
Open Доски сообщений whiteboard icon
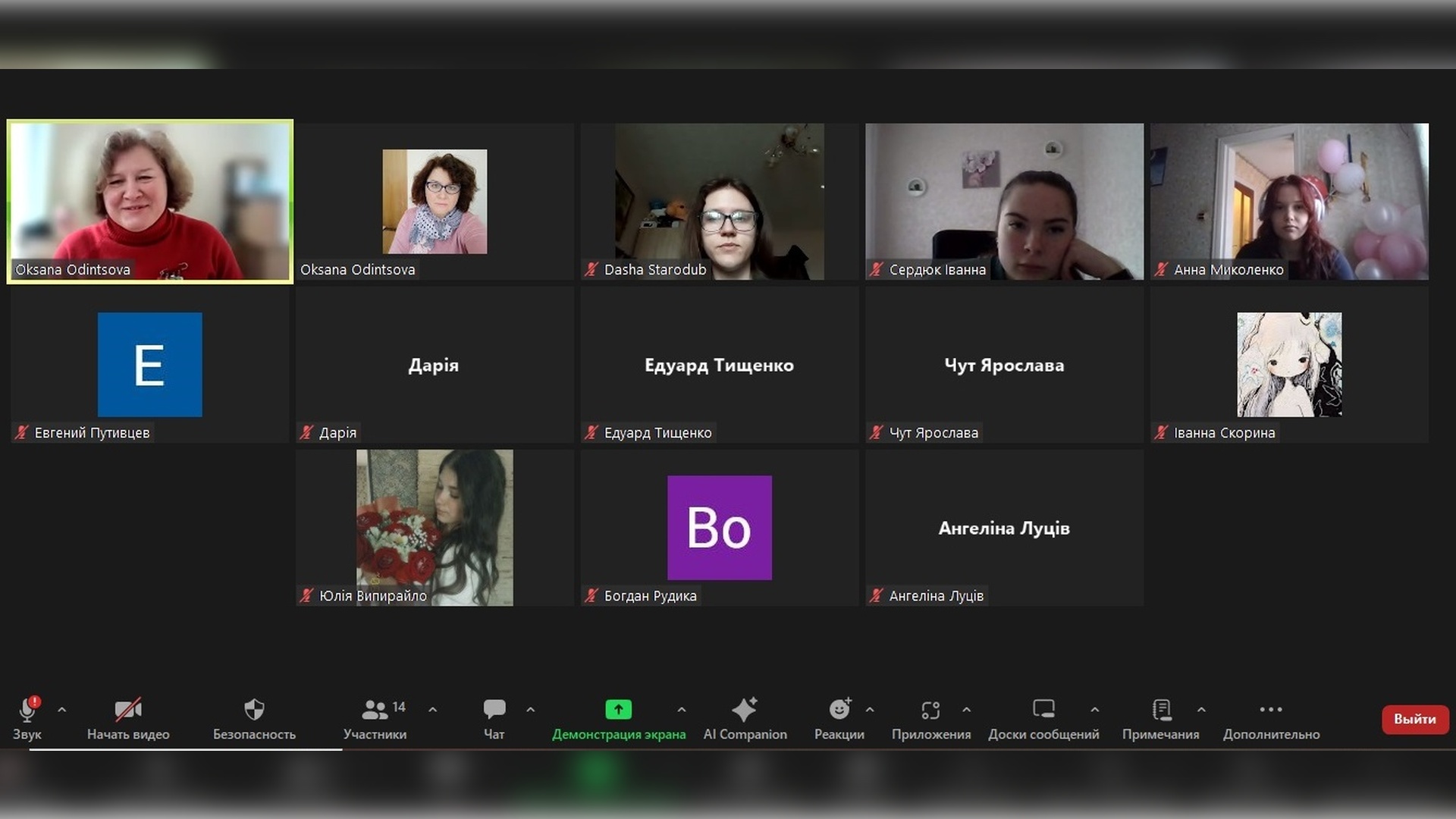1043,709
